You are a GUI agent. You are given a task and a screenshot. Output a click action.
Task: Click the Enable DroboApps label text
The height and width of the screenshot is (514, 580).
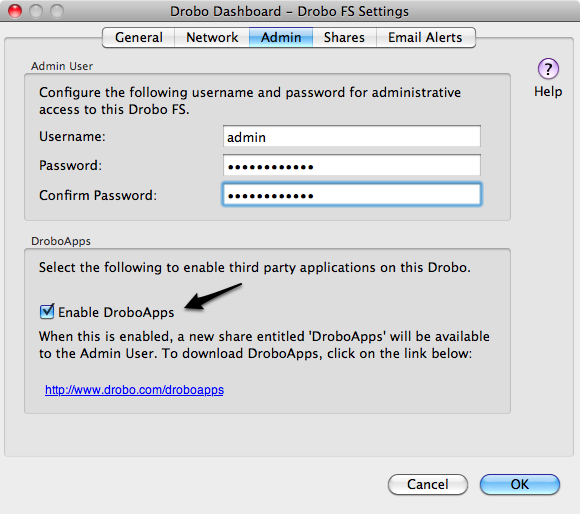pyautogui.click(x=116, y=312)
